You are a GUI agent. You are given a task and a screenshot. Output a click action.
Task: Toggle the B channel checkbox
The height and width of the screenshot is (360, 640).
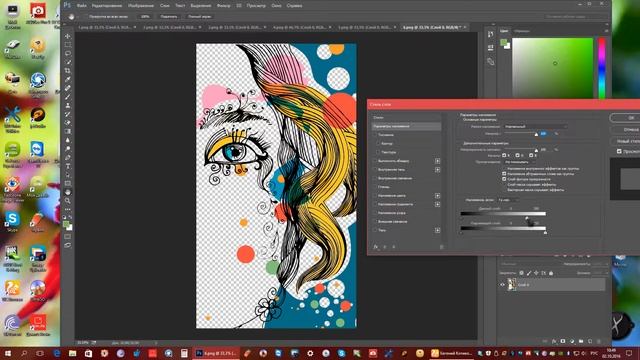coord(531,156)
